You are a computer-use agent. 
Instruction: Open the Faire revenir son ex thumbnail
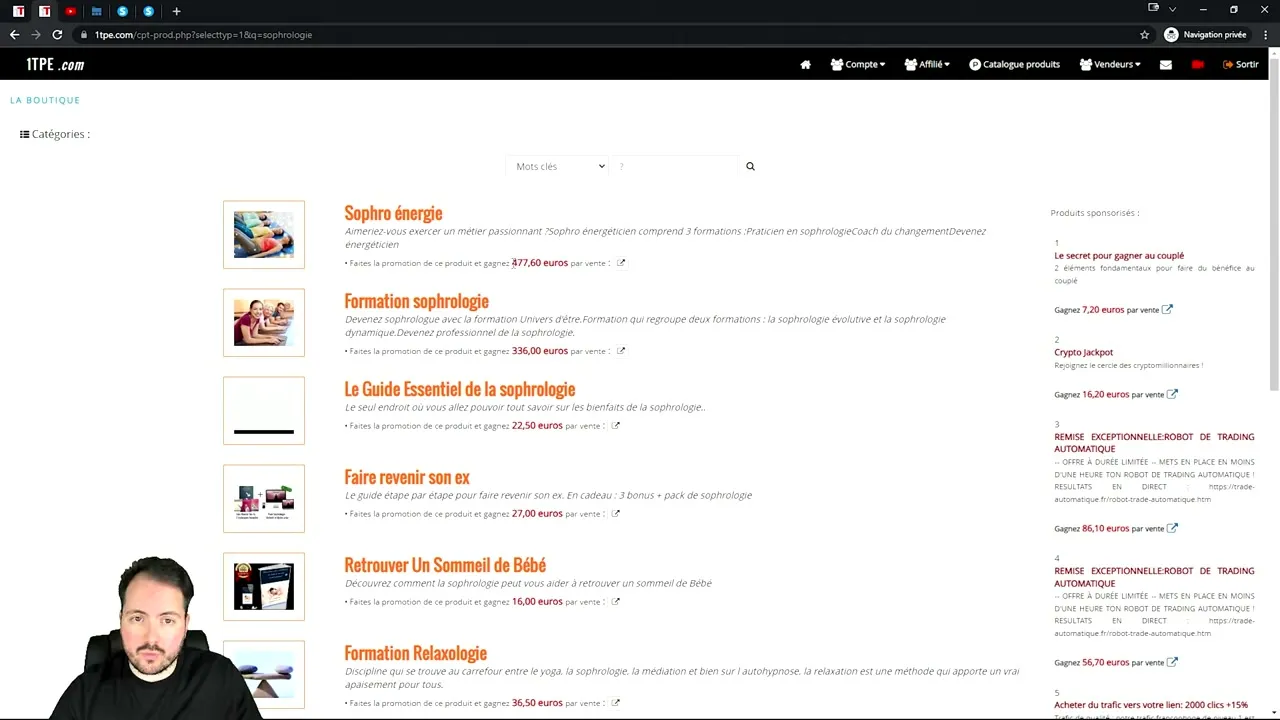click(263, 497)
